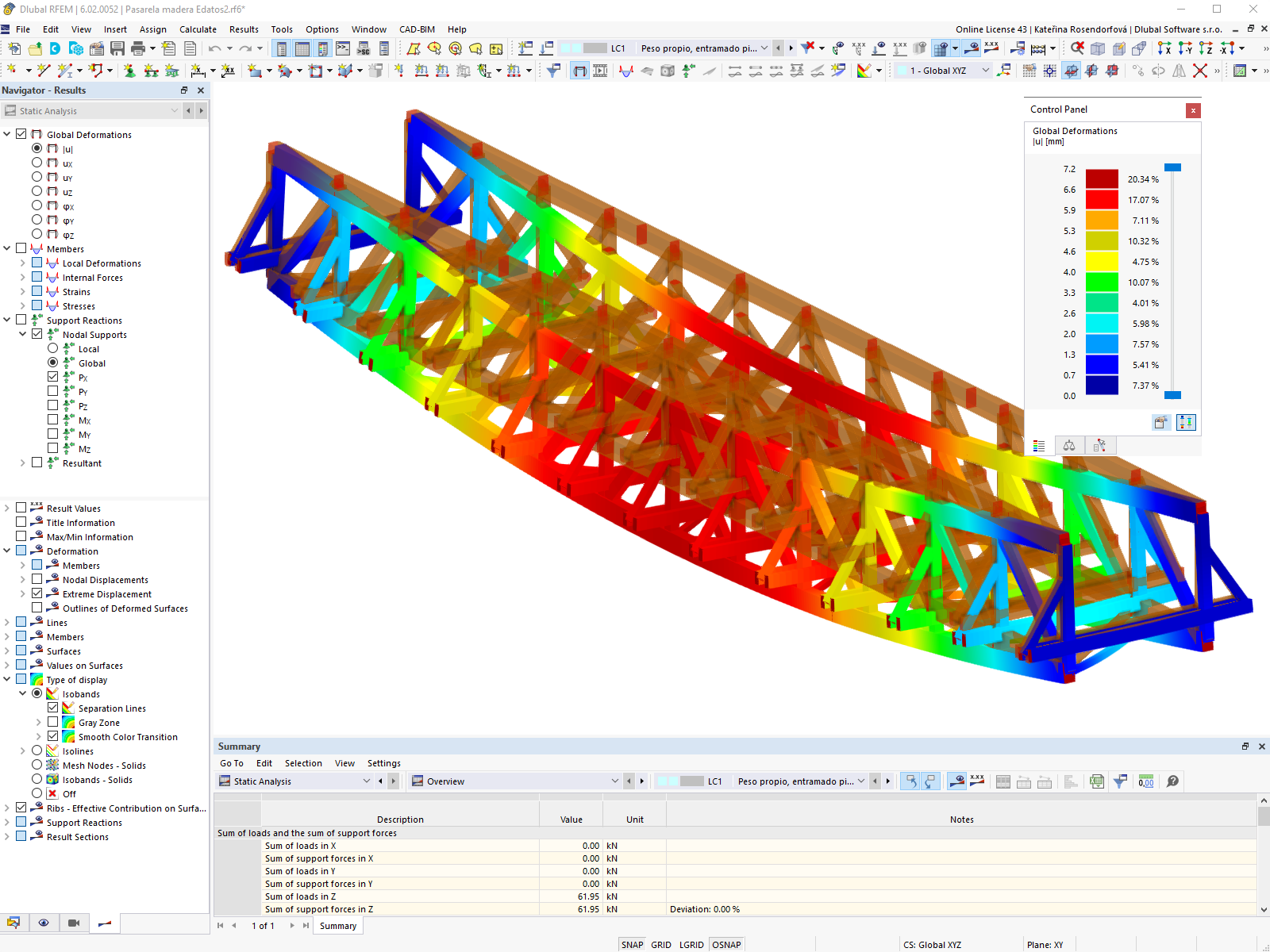Open the balance scale tab in Control Panel
This screenshot has height=952, width=1270.
click(x=1069, y=446)
